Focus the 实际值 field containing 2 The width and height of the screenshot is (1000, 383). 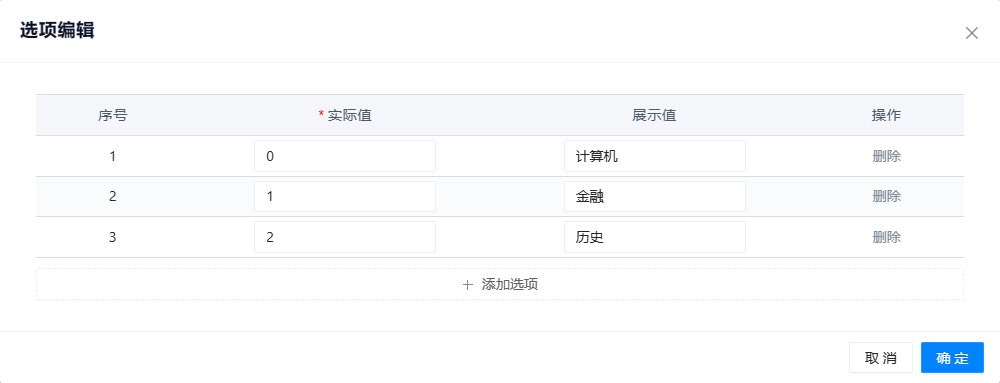tap(344, 237)
